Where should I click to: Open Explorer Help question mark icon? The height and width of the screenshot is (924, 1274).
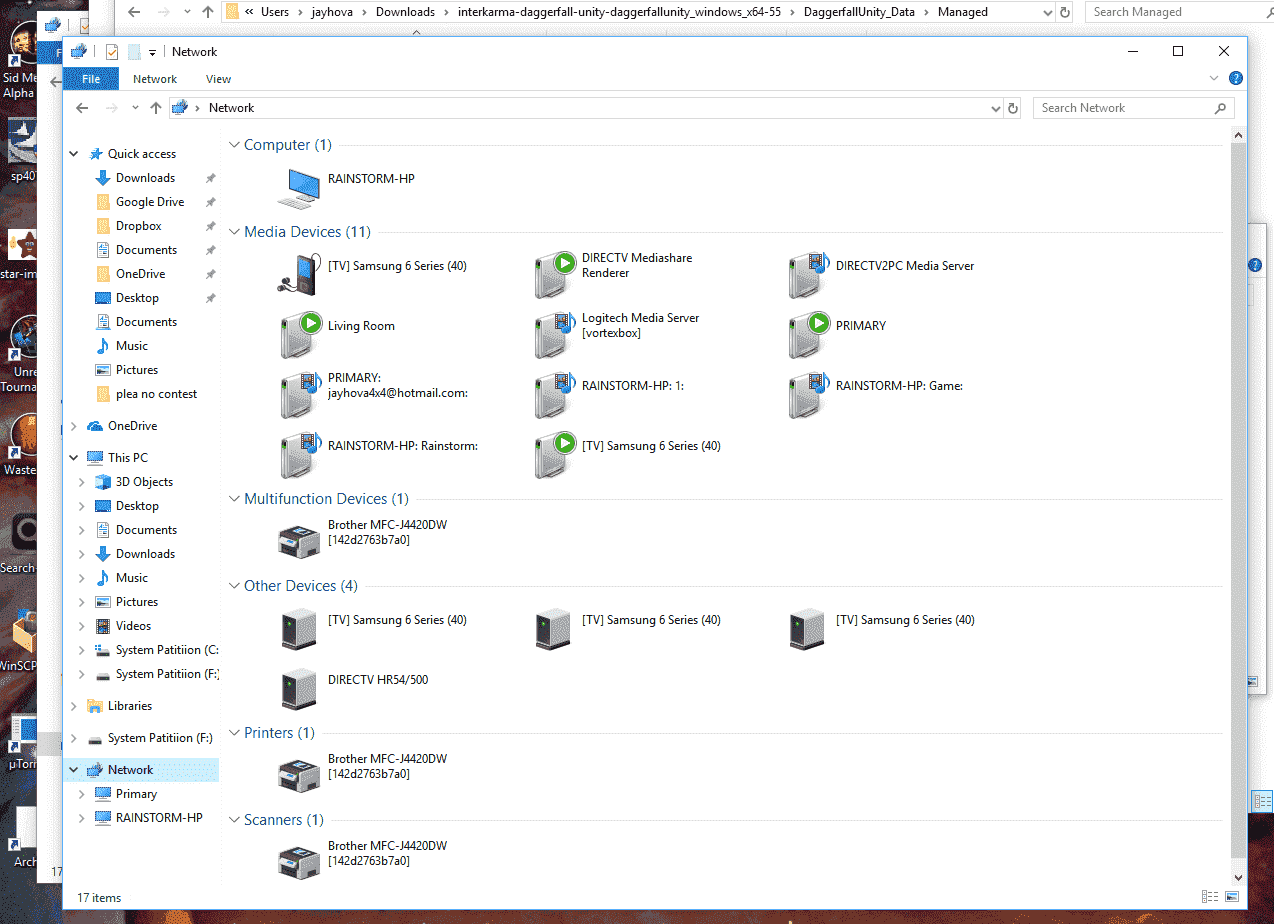pyautogui.click(x=1236, y=78)
